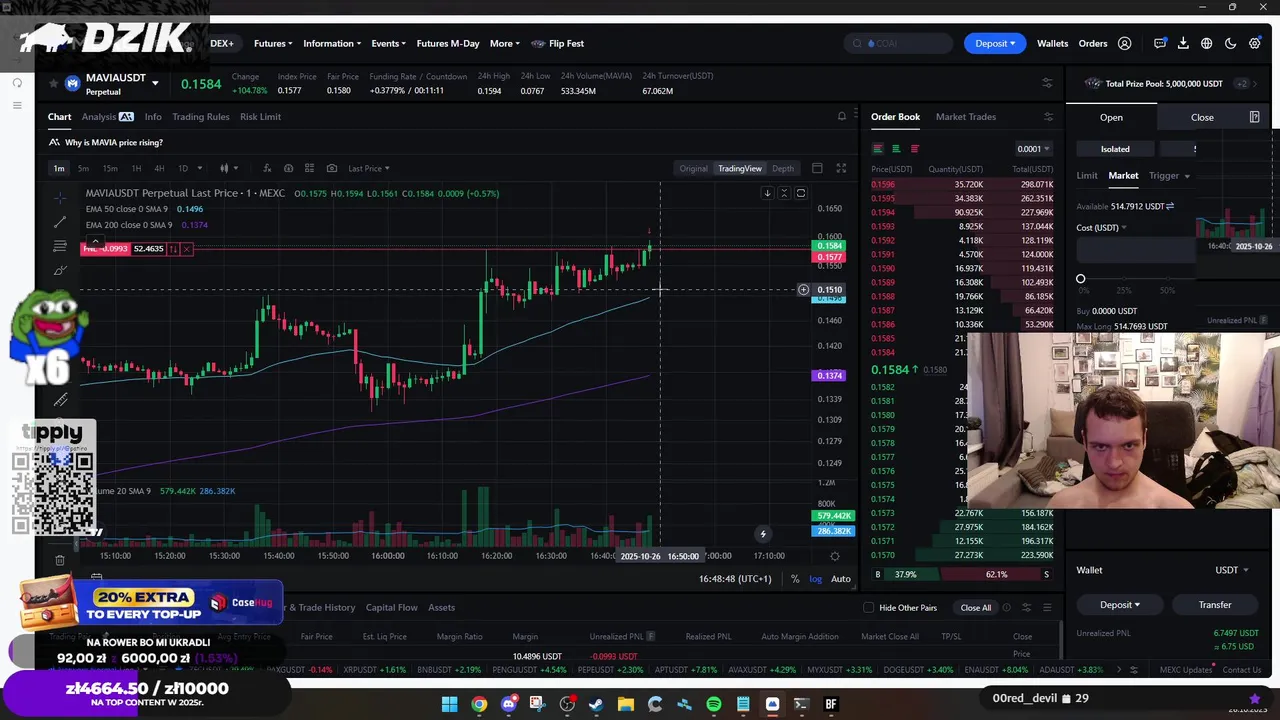Toggle percentage scale on the chart
Screen dimensions: 1280x720
pyautogui.click(x=795, y=579)
